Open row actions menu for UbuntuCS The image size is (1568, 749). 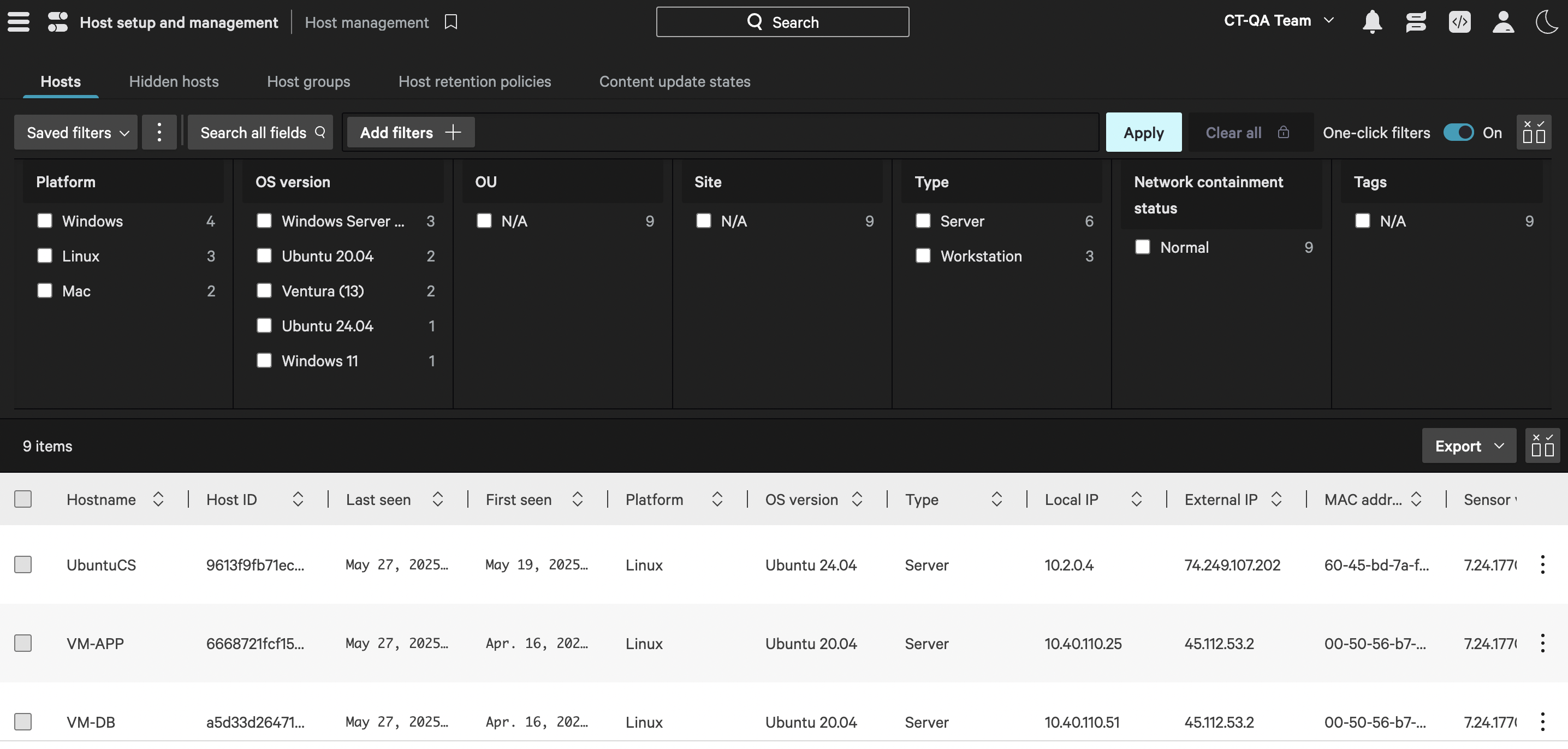(x=1542, y=564)
